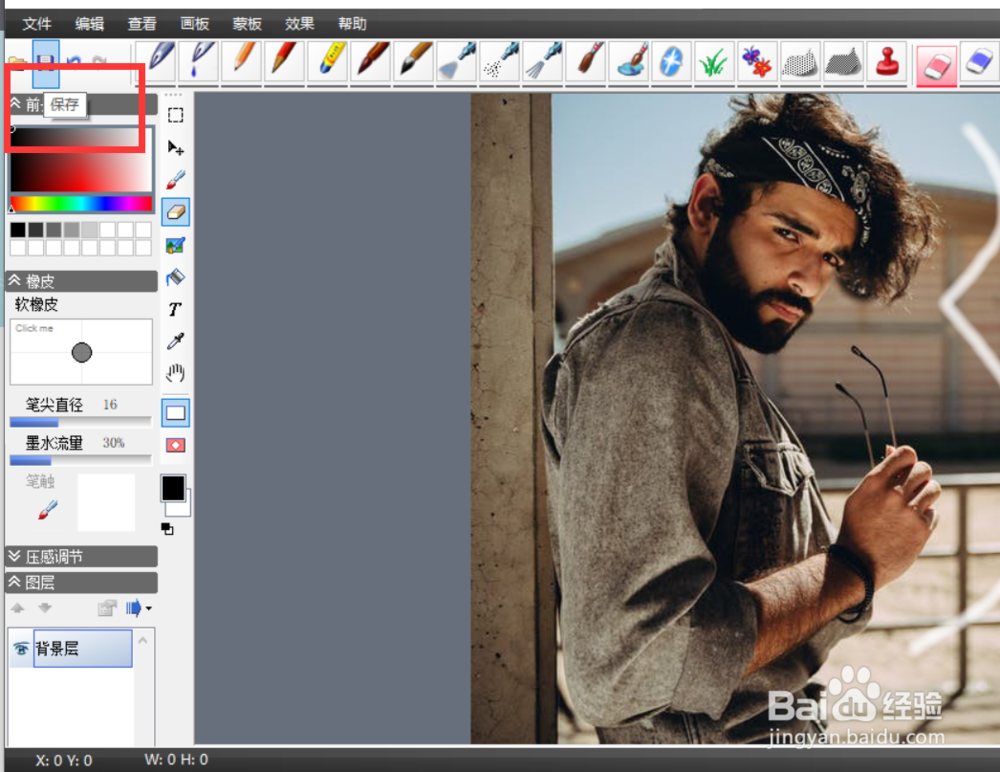This screenshot has height=772, width=1000.
Task: Adjust the 墨水流量 slider
Action: (x=80, y=460)
